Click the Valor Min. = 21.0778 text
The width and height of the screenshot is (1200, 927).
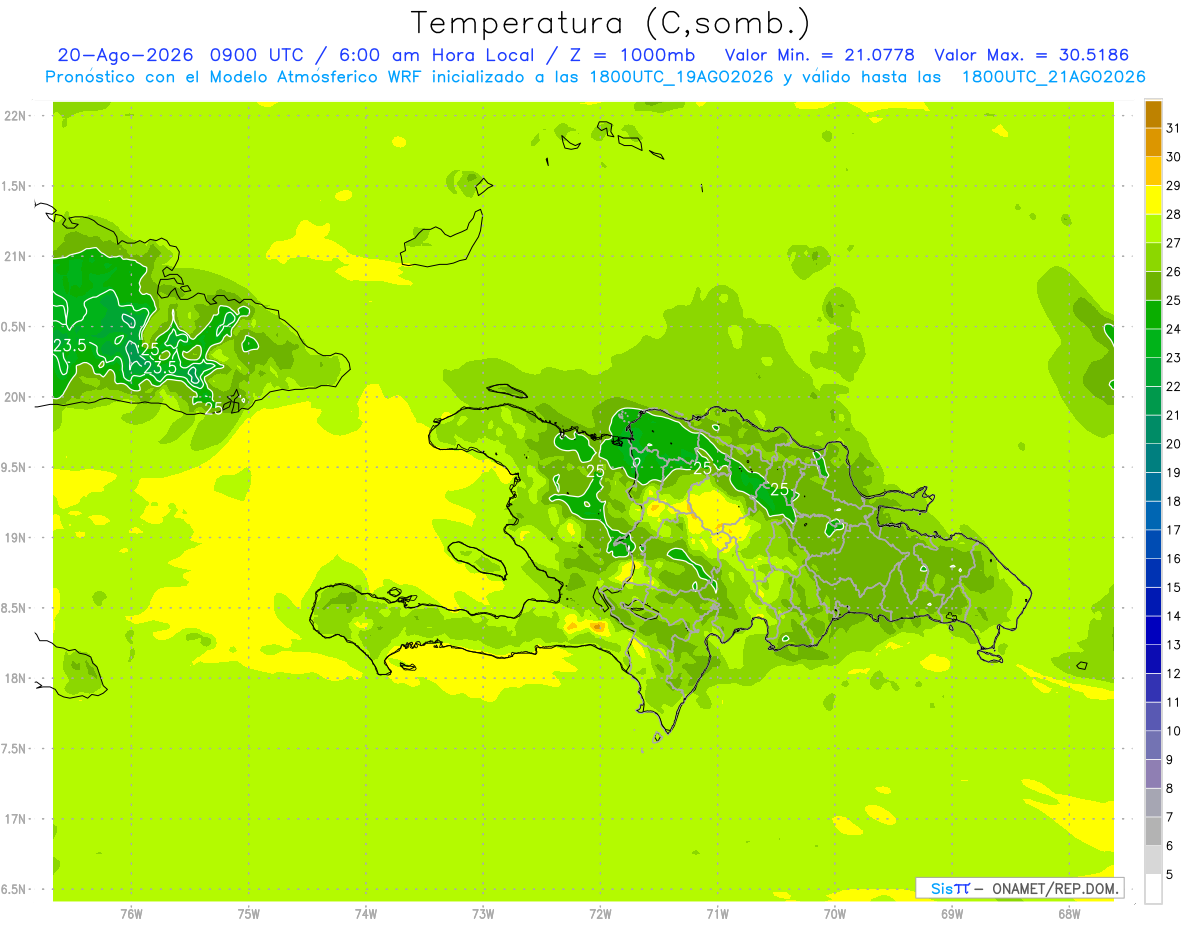(x=820, y=55)
